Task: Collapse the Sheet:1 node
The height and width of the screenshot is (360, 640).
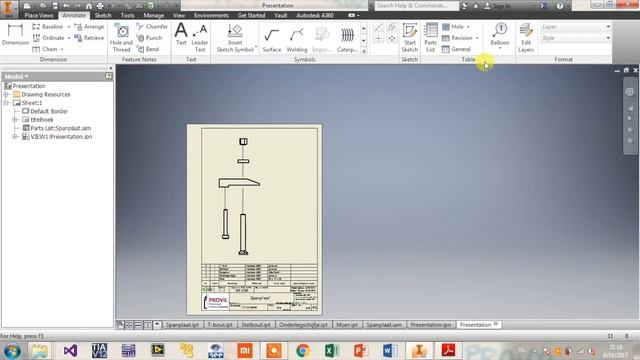Action: (x=6, y=103)
